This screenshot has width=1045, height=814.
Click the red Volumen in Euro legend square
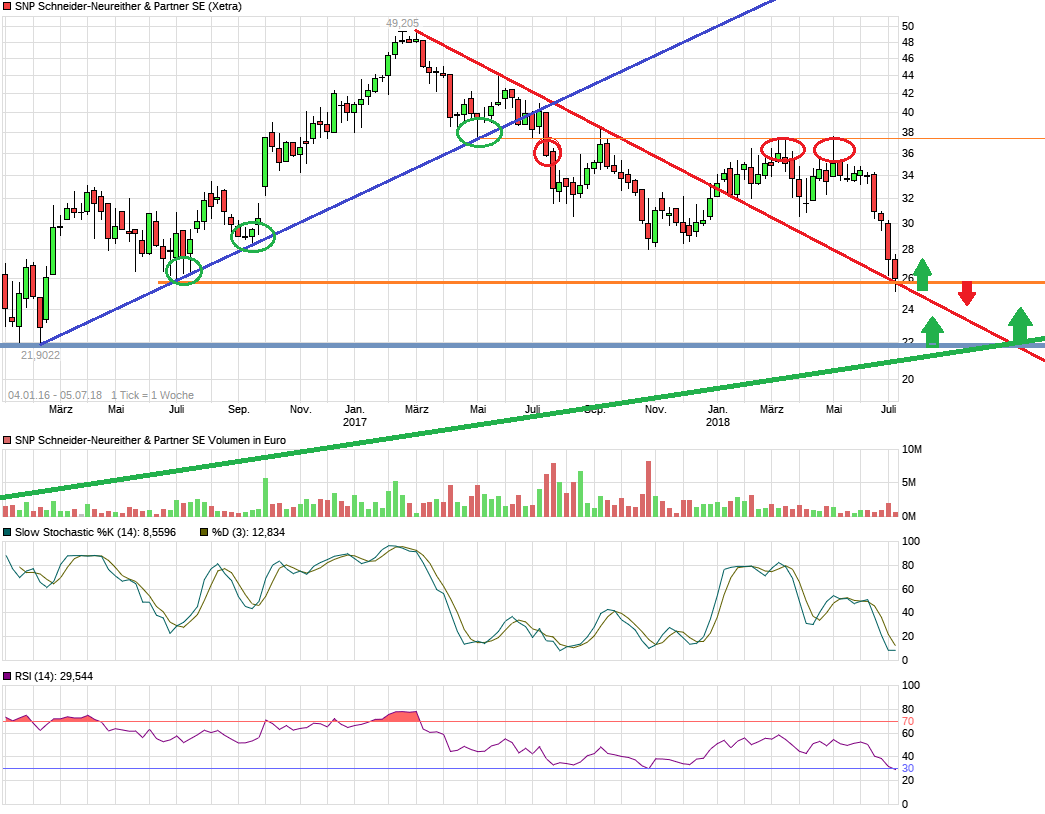pyautogui.click(x=7, y=441)
